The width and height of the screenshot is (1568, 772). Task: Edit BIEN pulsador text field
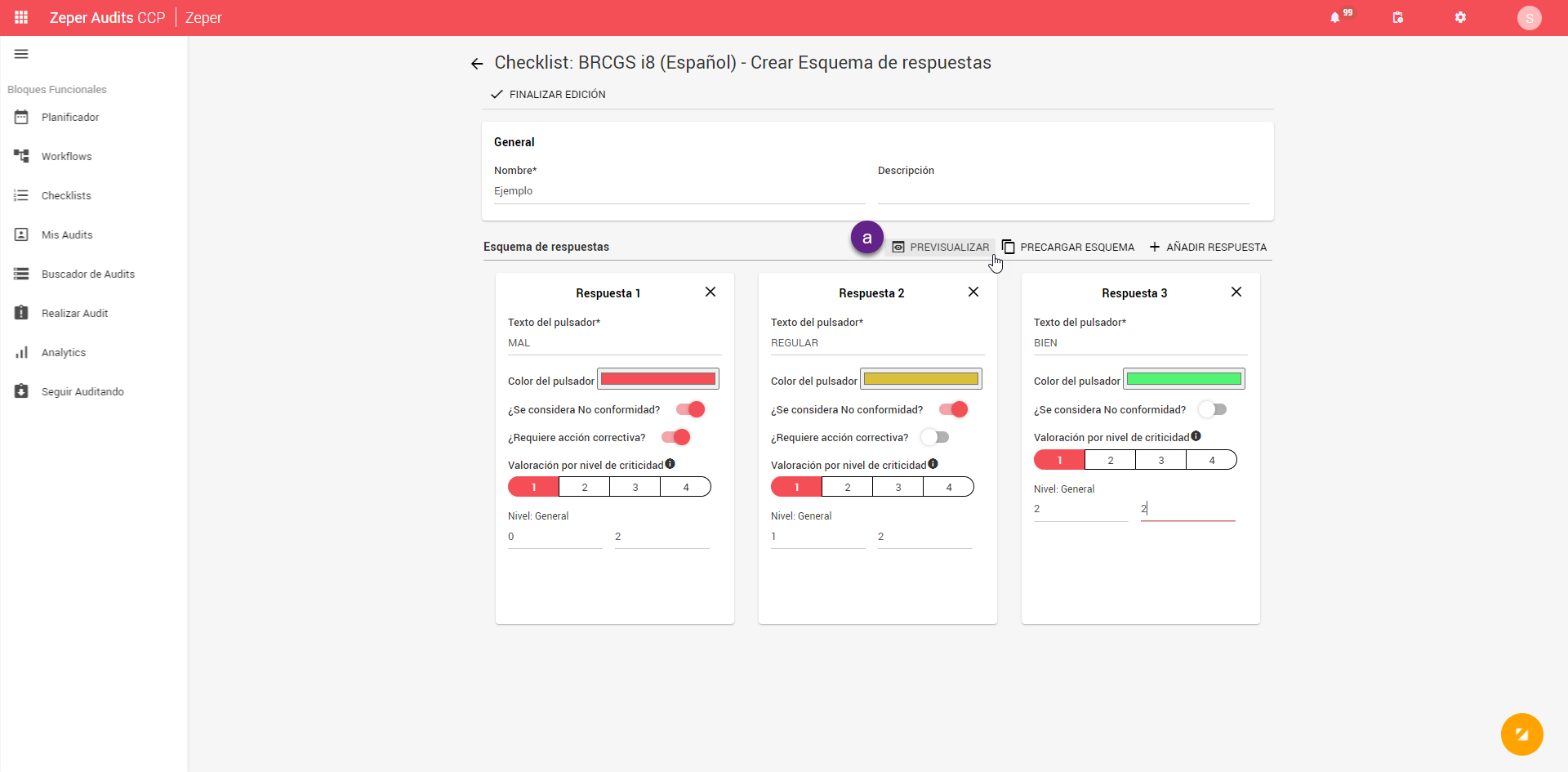(1140, 343)
